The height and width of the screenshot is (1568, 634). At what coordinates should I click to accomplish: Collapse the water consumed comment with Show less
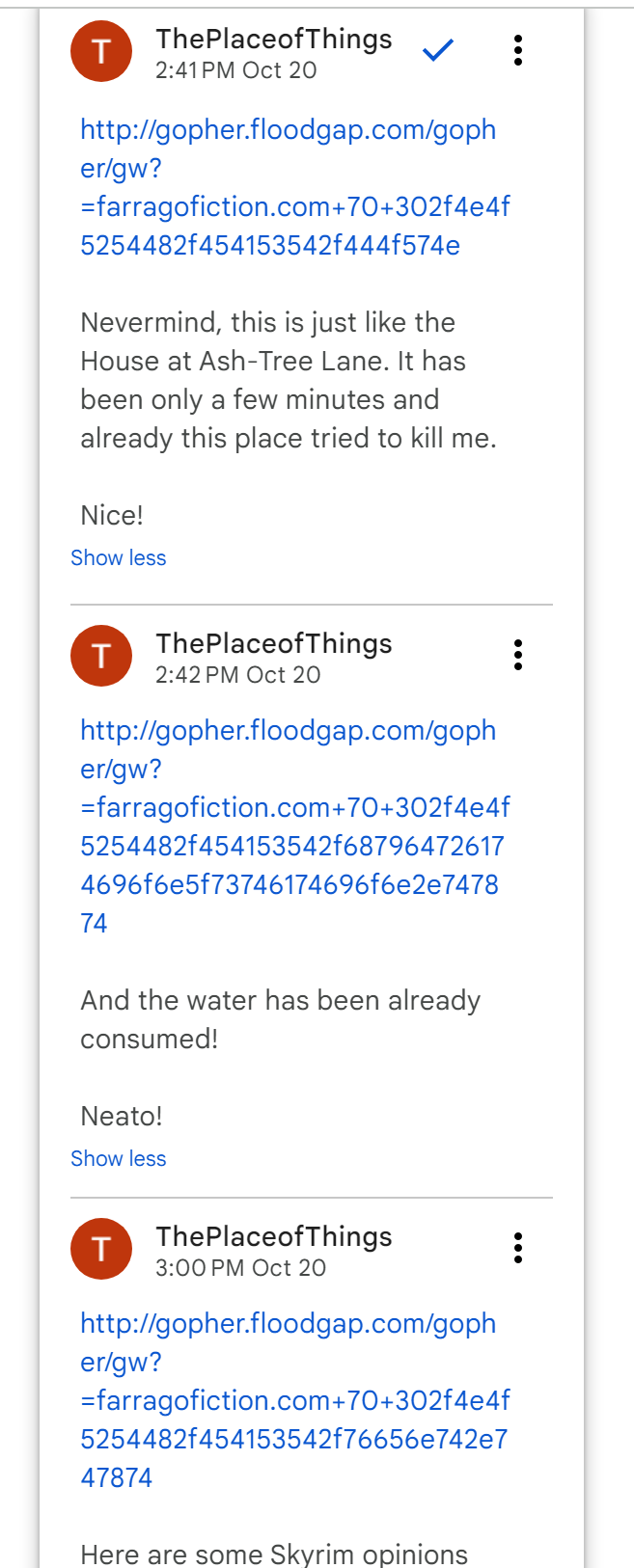(119, 1159)
